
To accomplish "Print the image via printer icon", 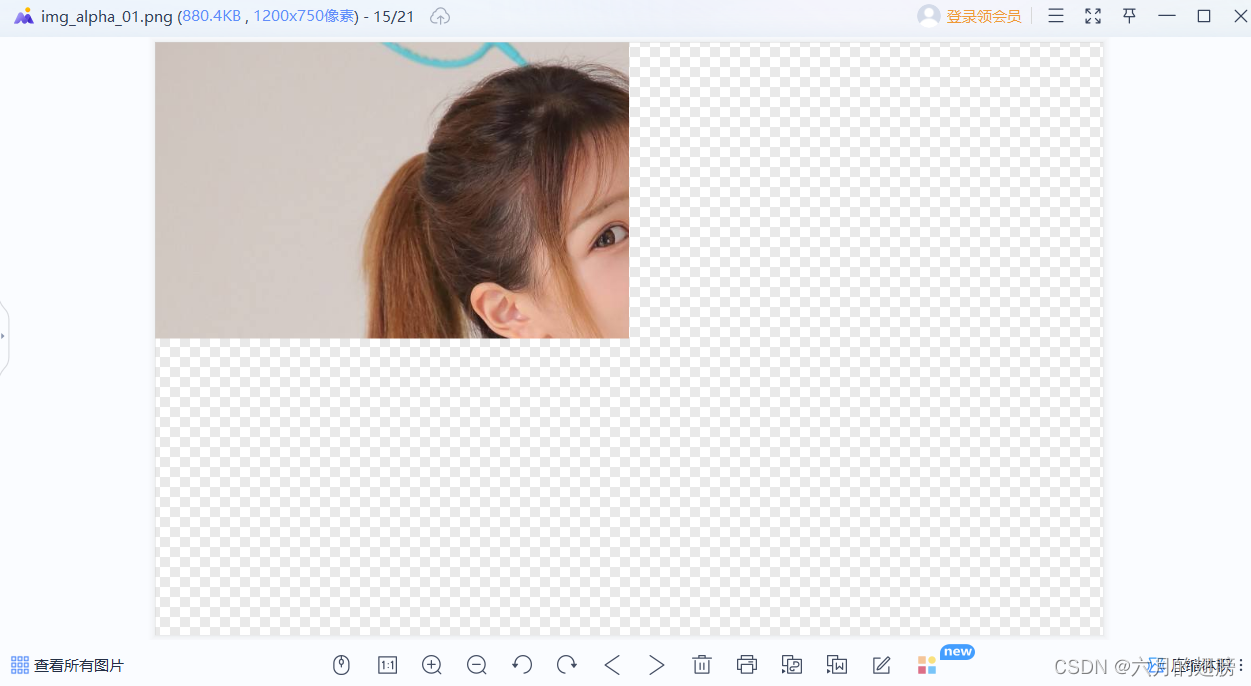I will pyautogui.click(x=747, y=665).
